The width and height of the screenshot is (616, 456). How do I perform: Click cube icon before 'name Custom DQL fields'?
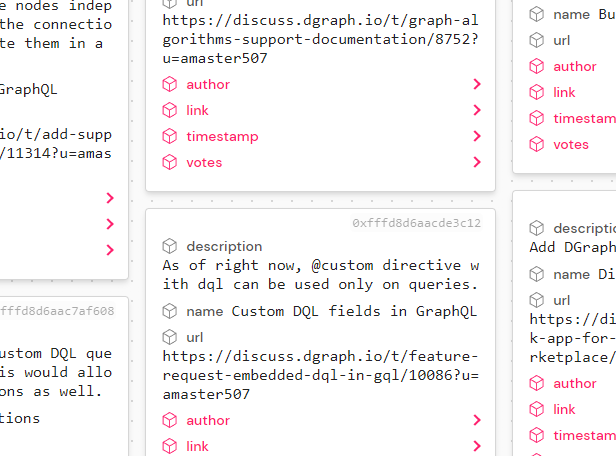pyautogui.click(x=170, y=311)
